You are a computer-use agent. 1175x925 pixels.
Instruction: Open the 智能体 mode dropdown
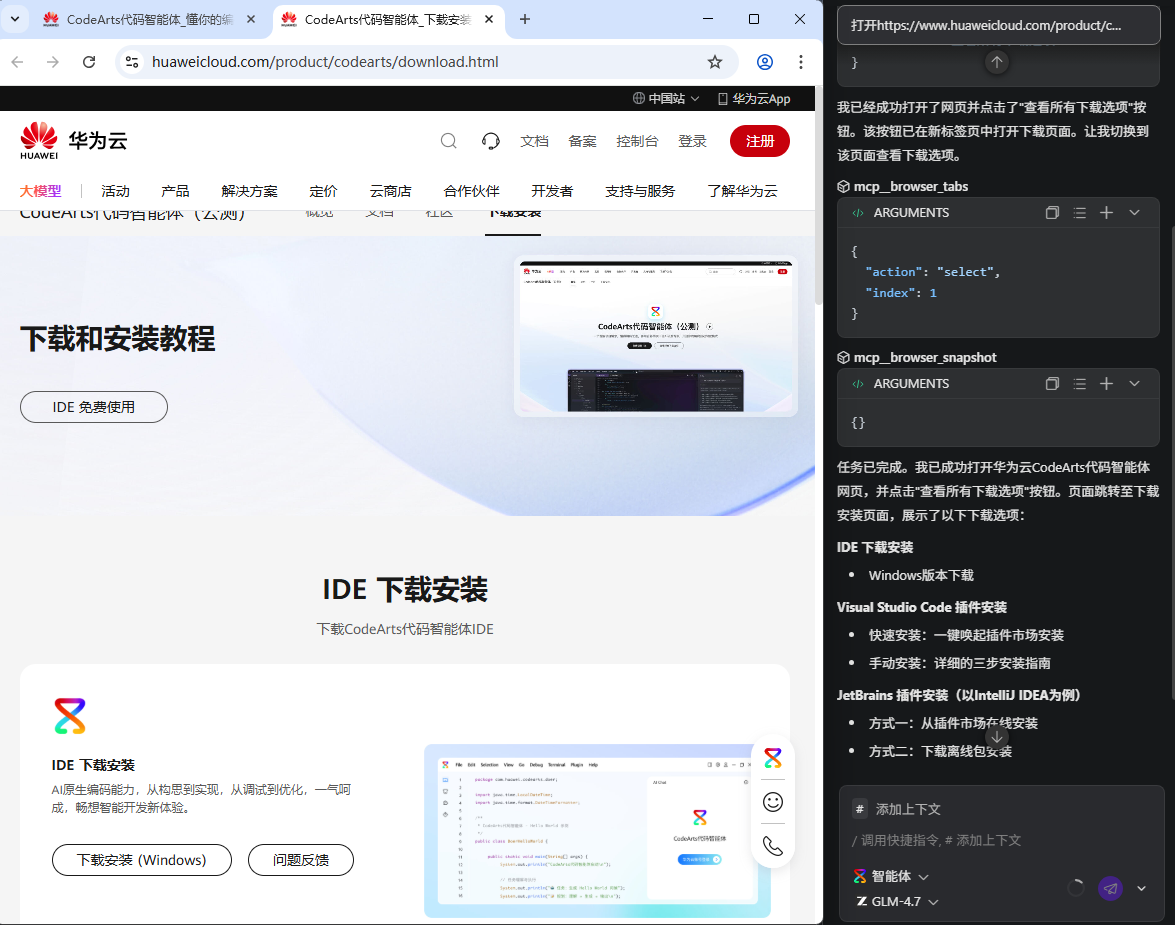891,876
